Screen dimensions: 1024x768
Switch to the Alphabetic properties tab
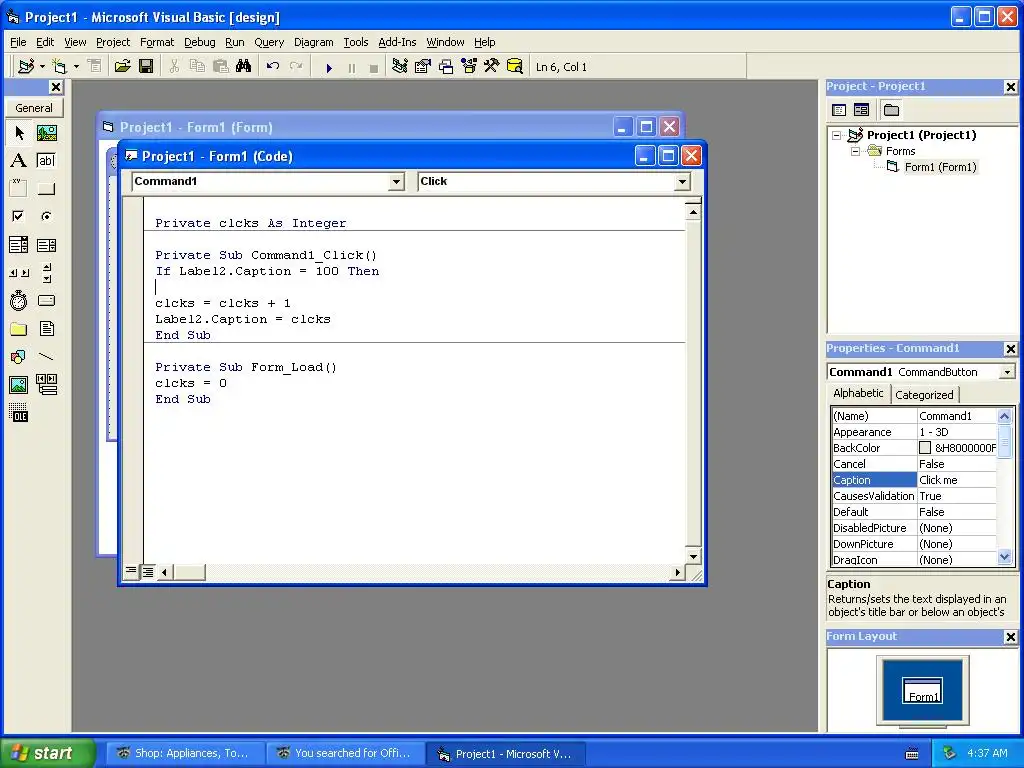[858, 393]
